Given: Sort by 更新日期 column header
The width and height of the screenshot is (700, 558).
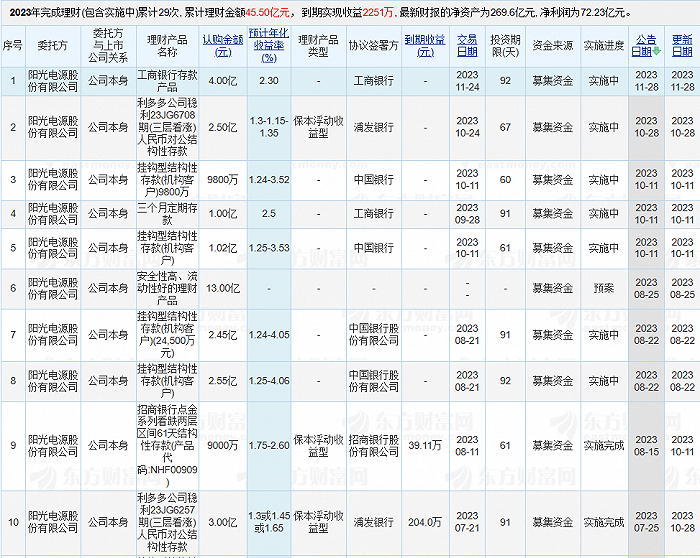Looking at the screenshot, I should point(682,46).
